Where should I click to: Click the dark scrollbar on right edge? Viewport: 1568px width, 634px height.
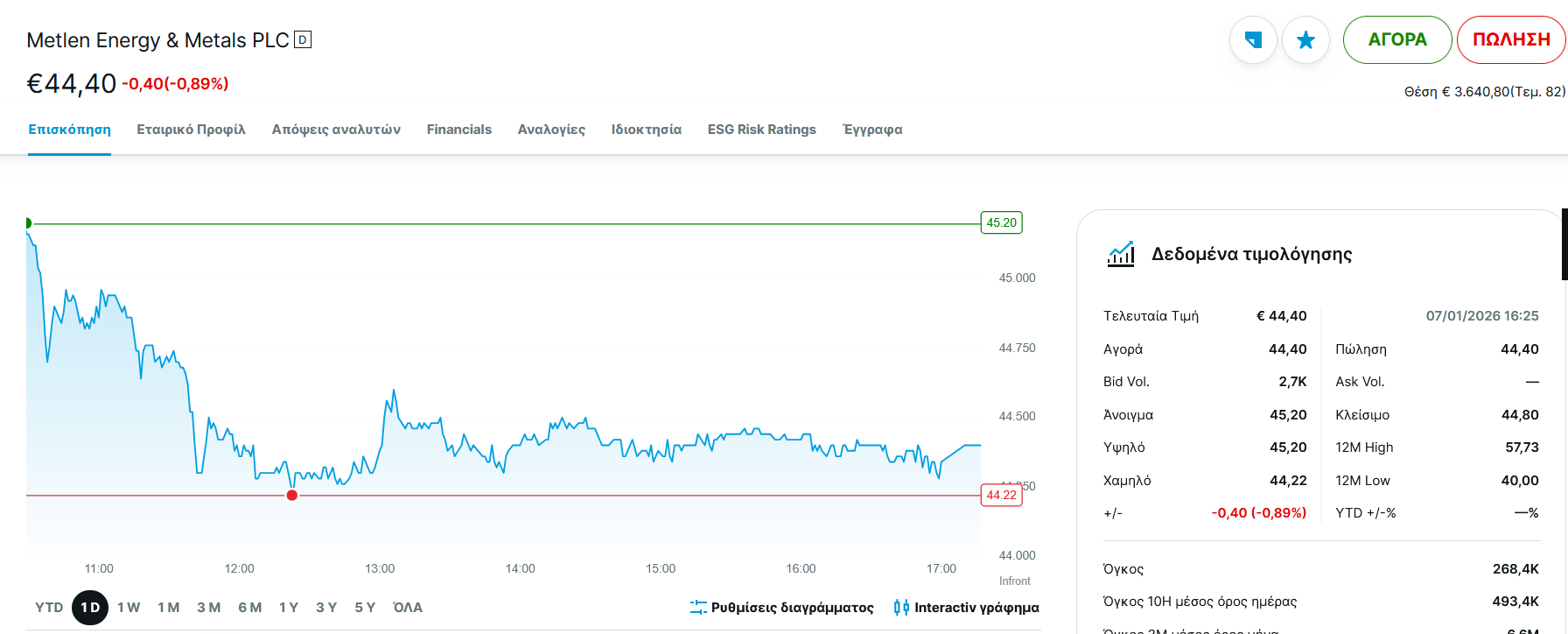click(x=1564, y=245)
